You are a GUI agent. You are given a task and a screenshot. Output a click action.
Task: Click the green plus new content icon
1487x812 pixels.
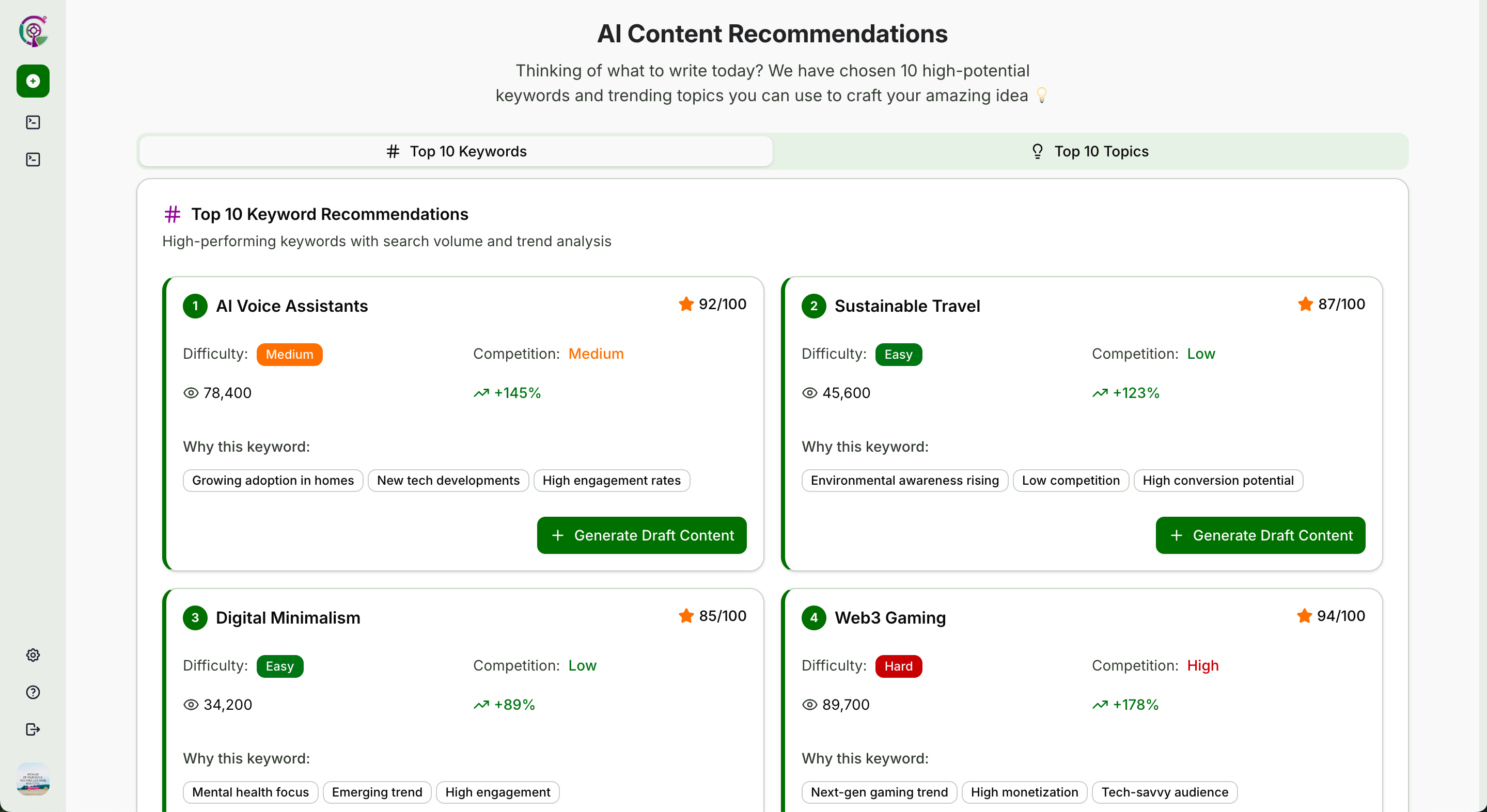tap(33, 82)
